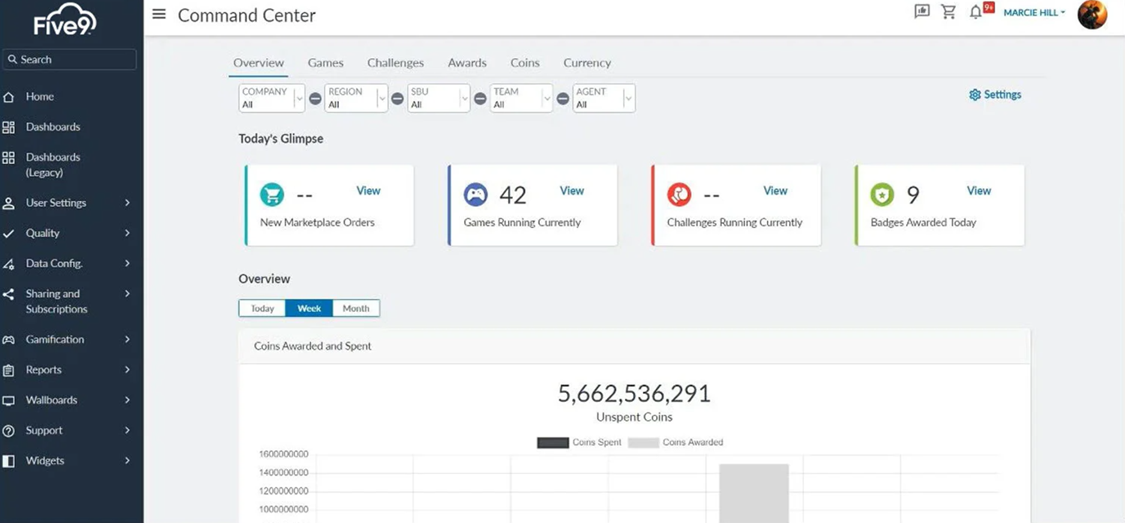This screenshot has height=523, width=1125.
Task: Open the TEAM filter dropdown
Action: coord(521,98)
